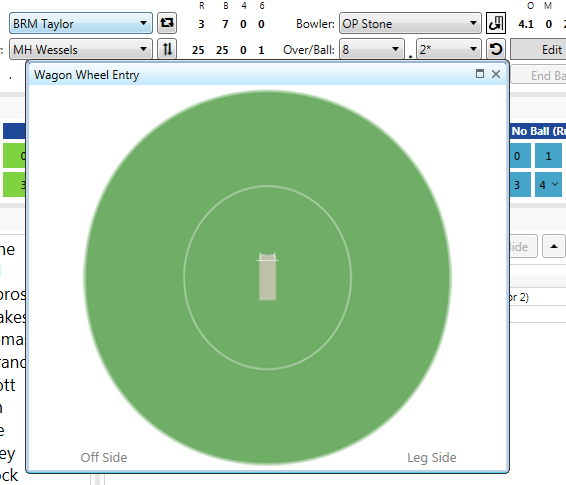Close the Wagon Wheel Entry dialog
This screenshot has width=566, height=485.
496,74
